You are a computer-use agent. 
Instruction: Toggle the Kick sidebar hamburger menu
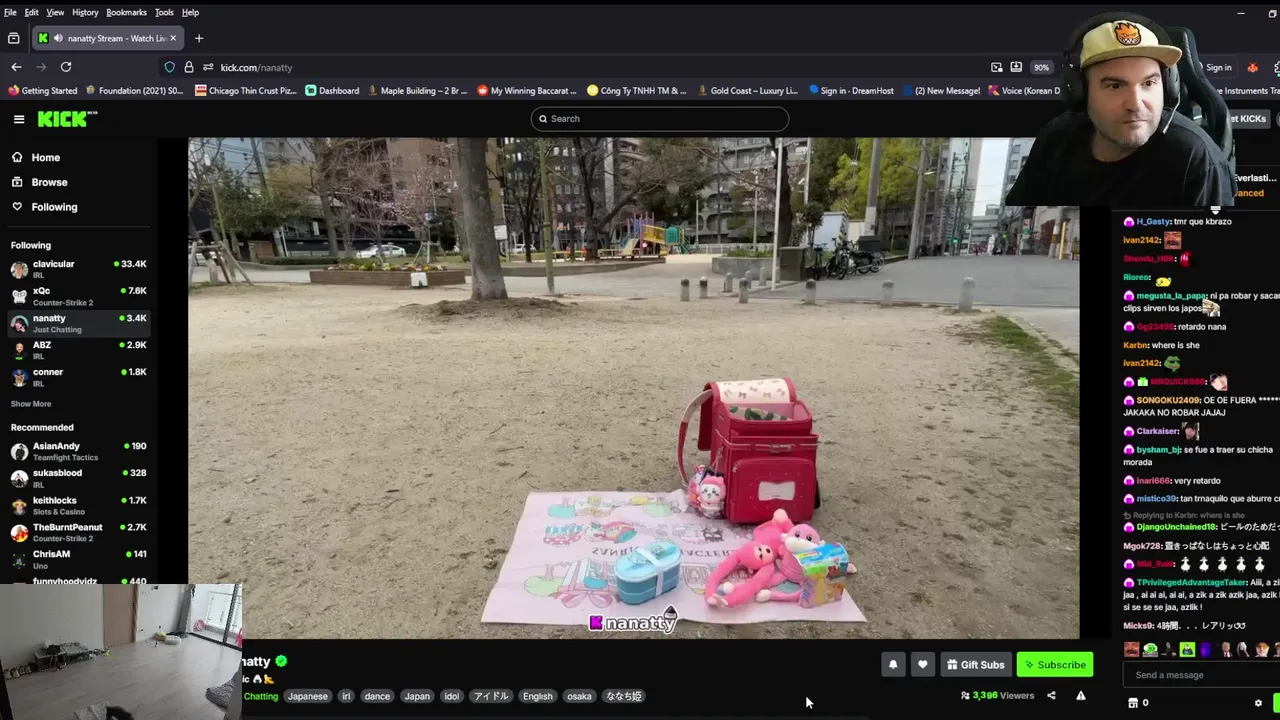19,119
